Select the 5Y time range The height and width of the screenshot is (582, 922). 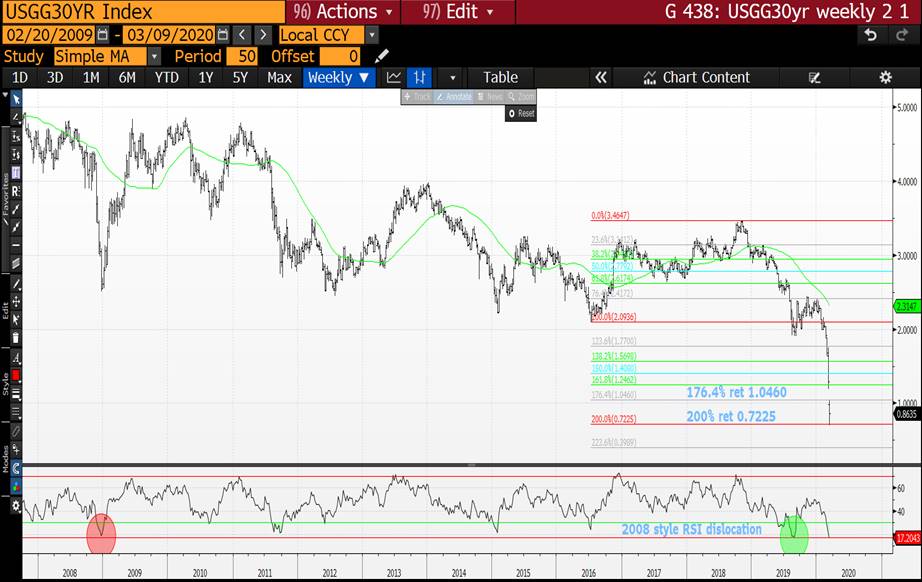(239, 77)
